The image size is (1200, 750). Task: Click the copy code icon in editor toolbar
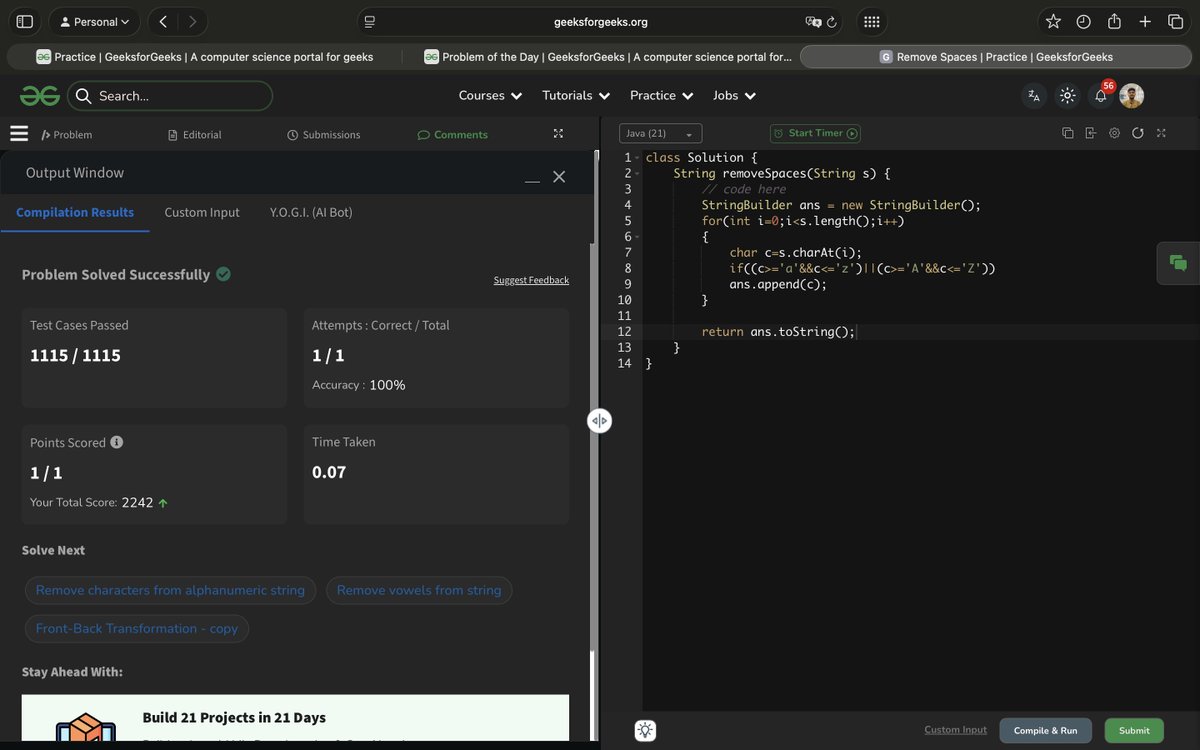pyautogui.click(x=1068, y=133)
